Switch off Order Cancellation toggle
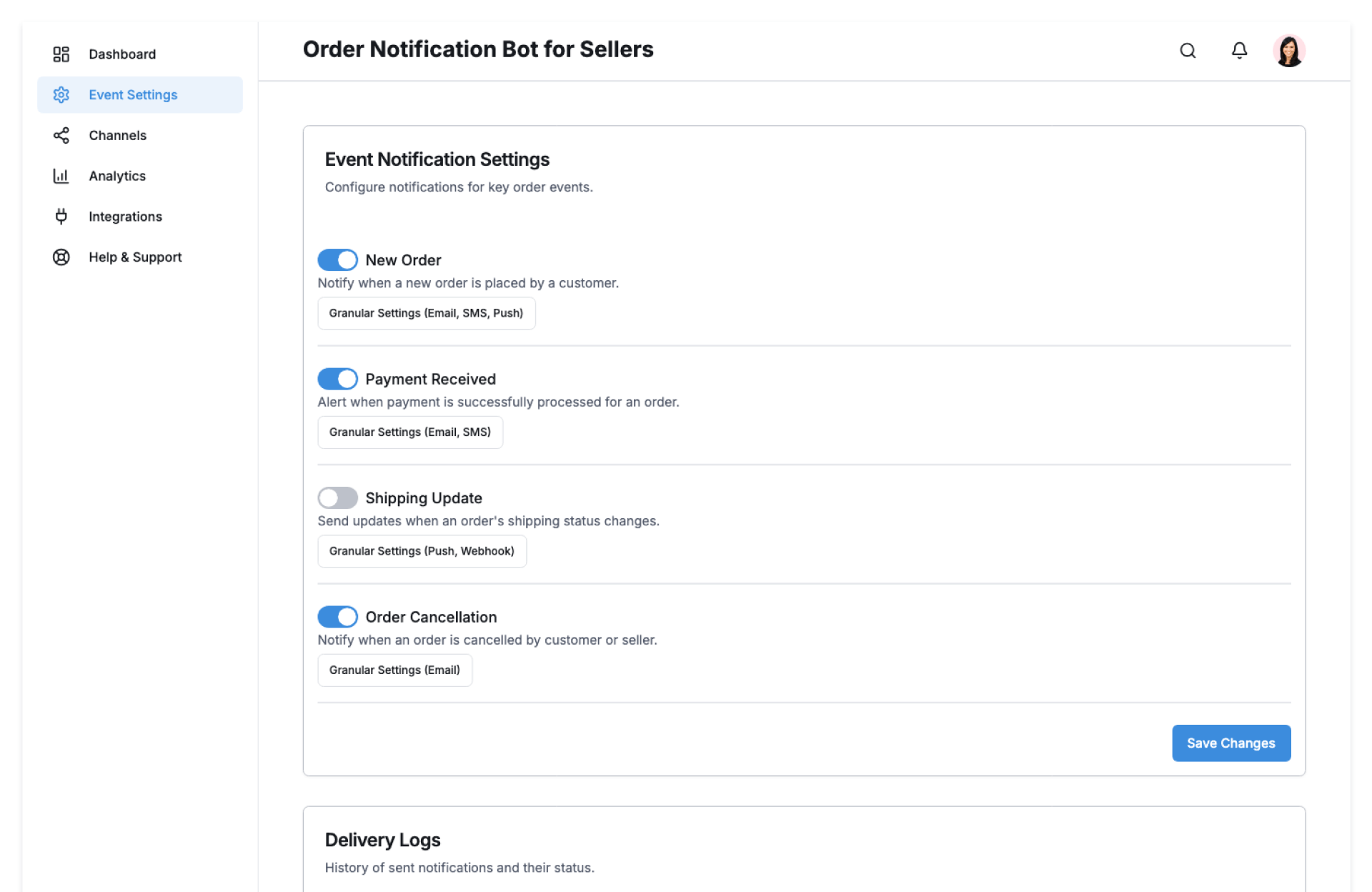Screen dimensions: 1372x892 coord(337,617)
